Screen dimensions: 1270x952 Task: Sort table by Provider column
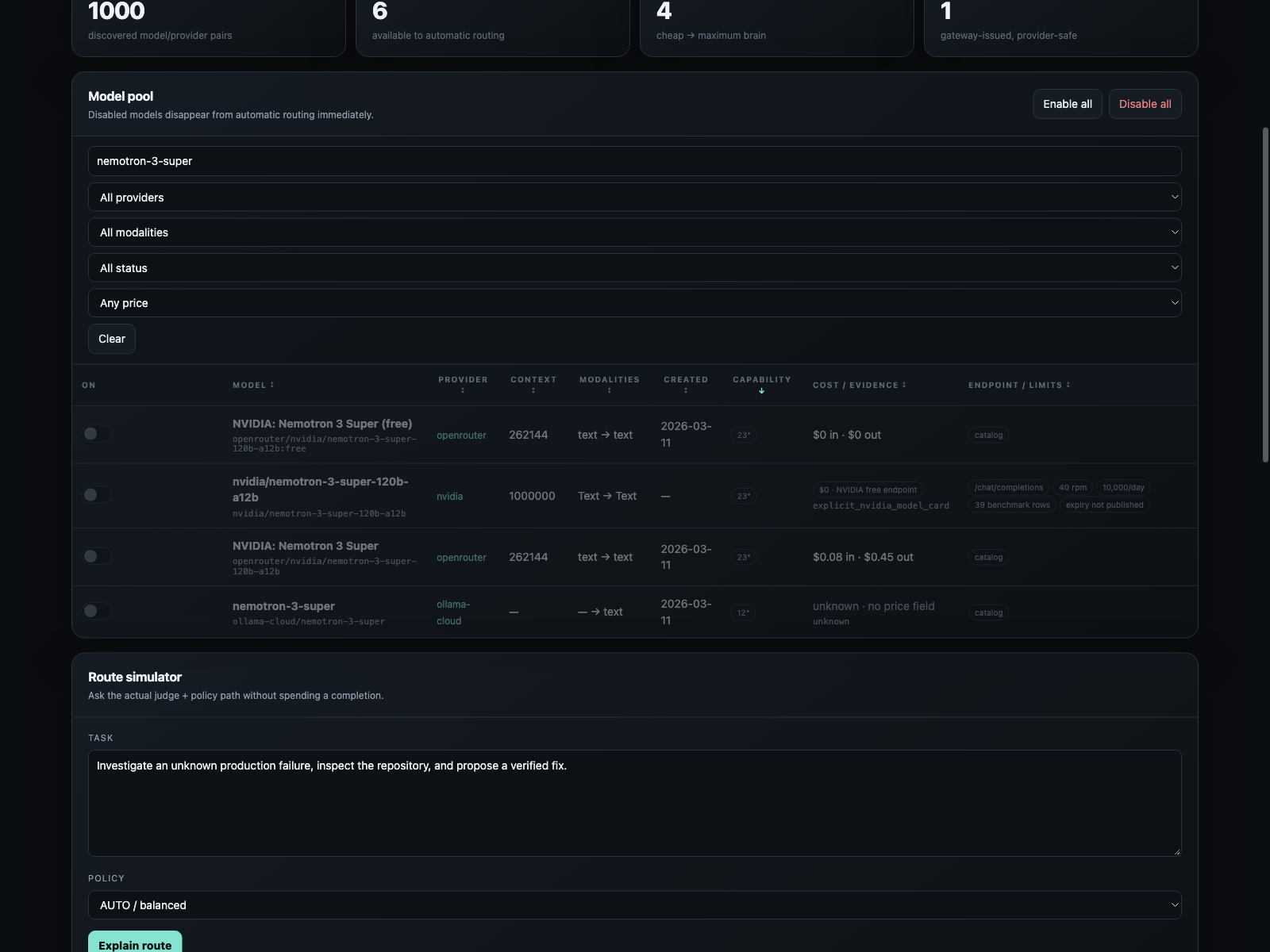click(463, 384)
